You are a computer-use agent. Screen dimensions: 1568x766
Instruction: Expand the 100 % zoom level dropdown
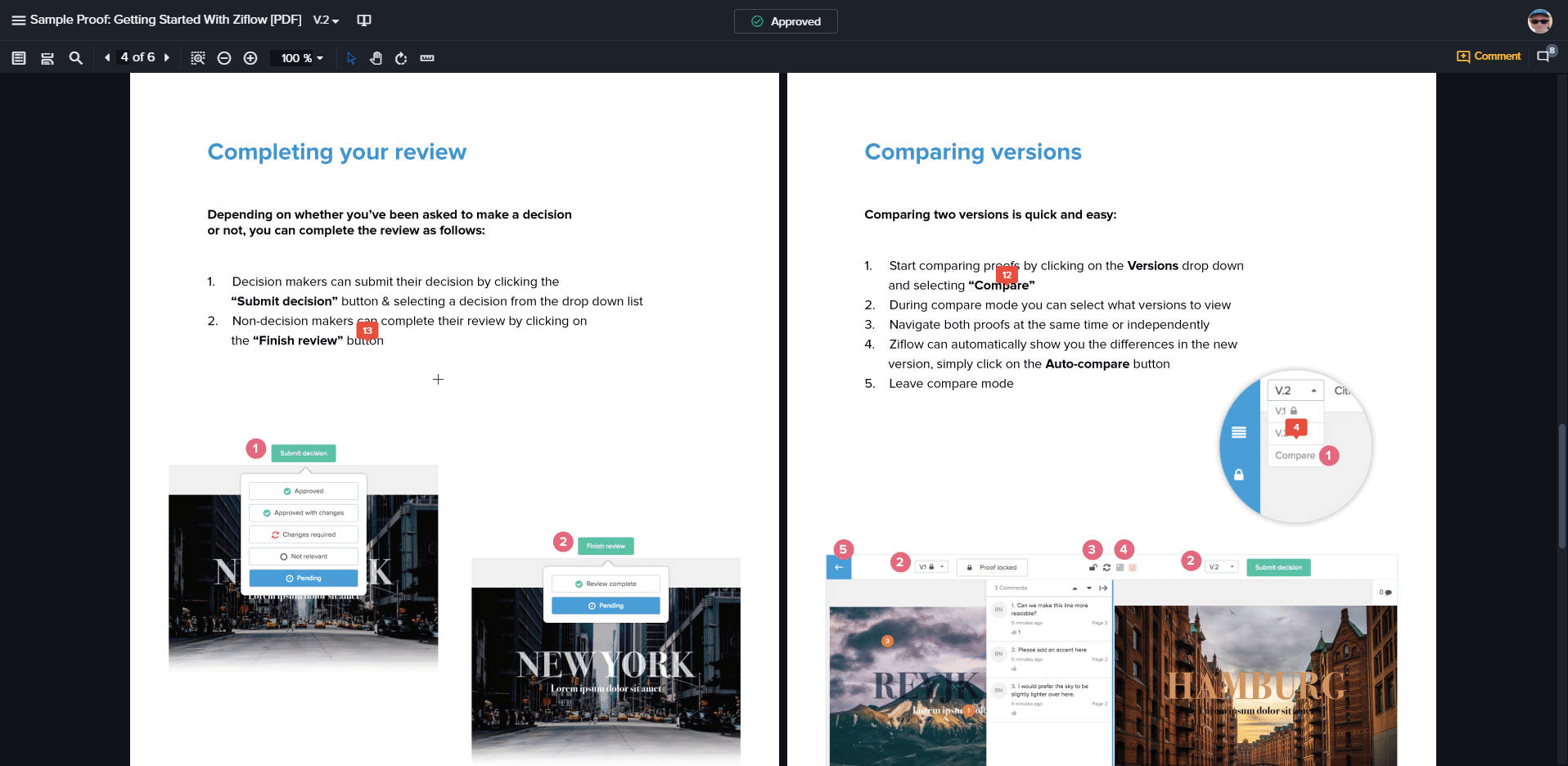(302, 58)
